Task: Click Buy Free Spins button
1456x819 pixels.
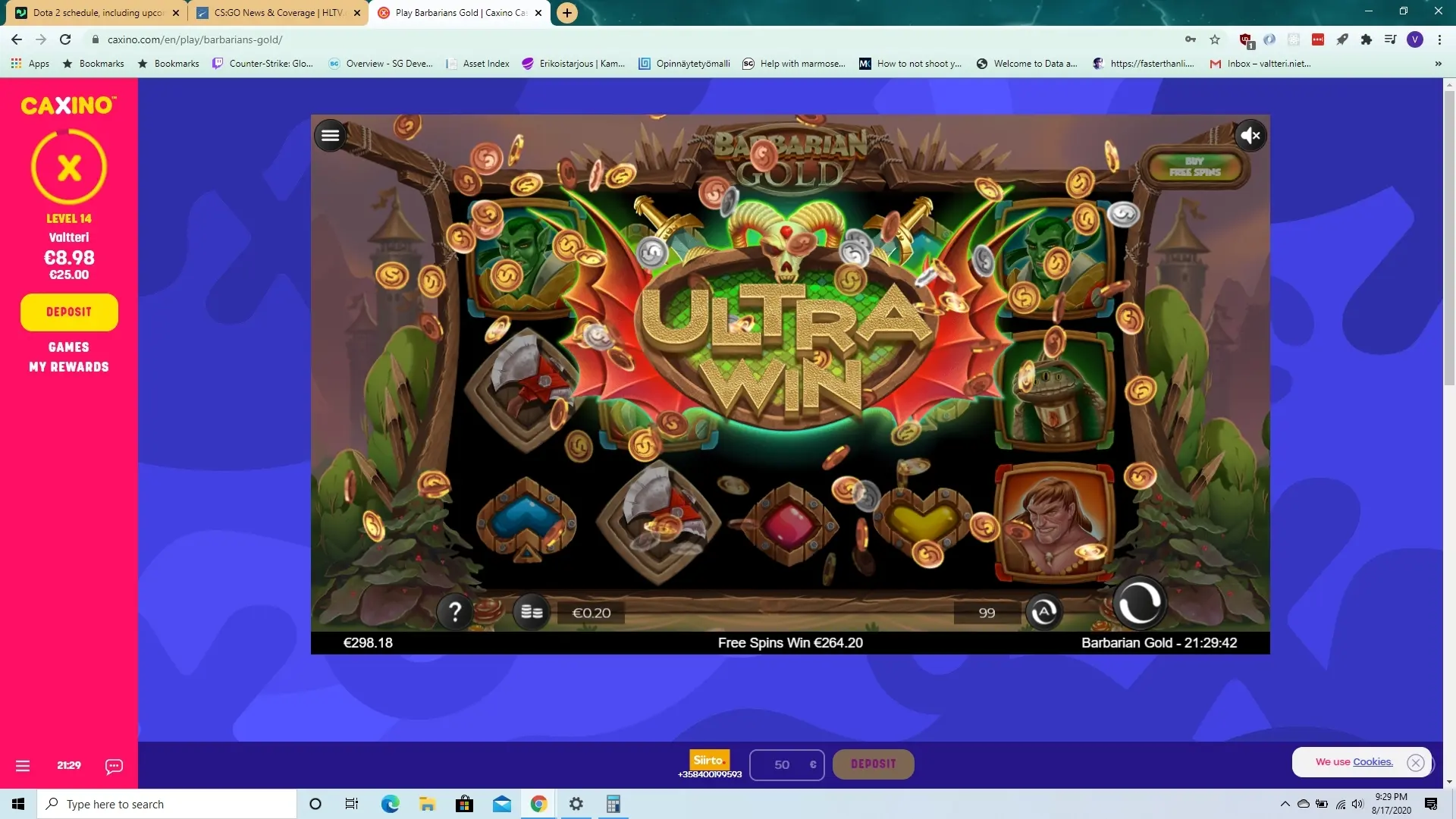Action: (1194, 167)
